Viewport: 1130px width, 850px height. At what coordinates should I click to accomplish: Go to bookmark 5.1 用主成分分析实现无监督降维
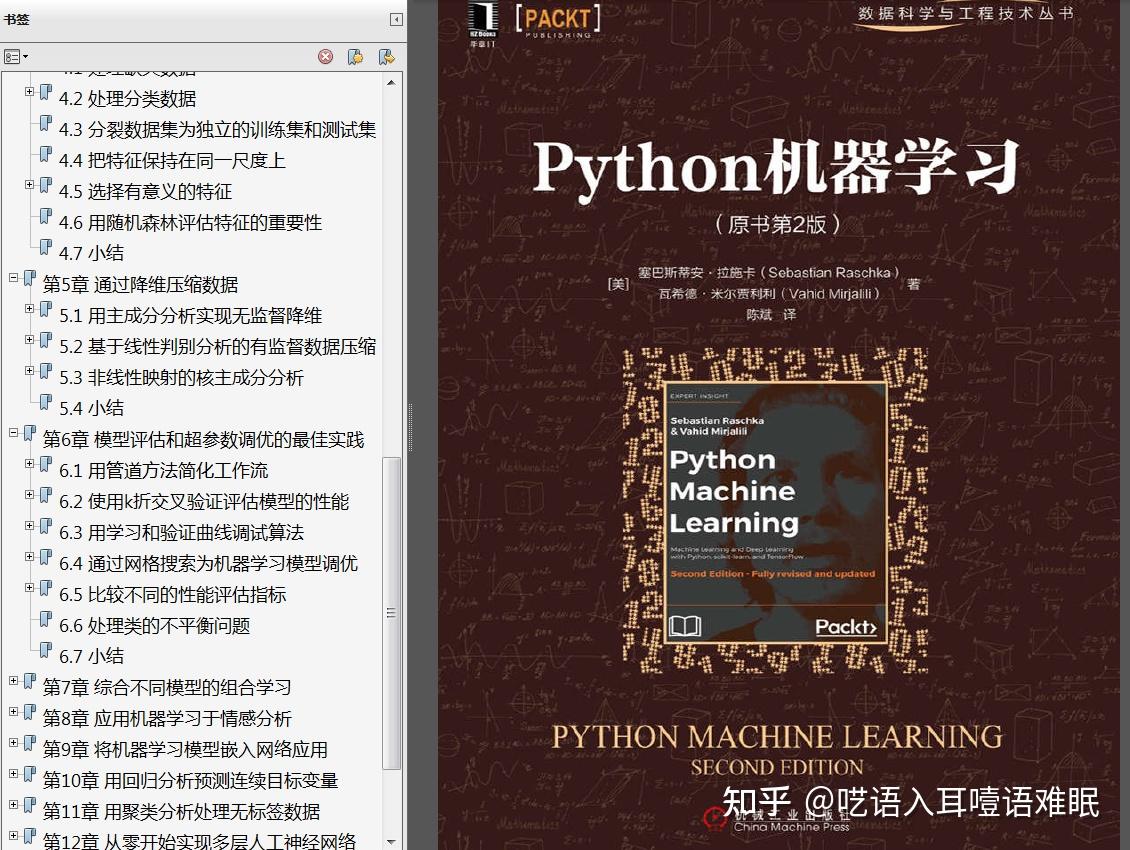tap(190, 316)
